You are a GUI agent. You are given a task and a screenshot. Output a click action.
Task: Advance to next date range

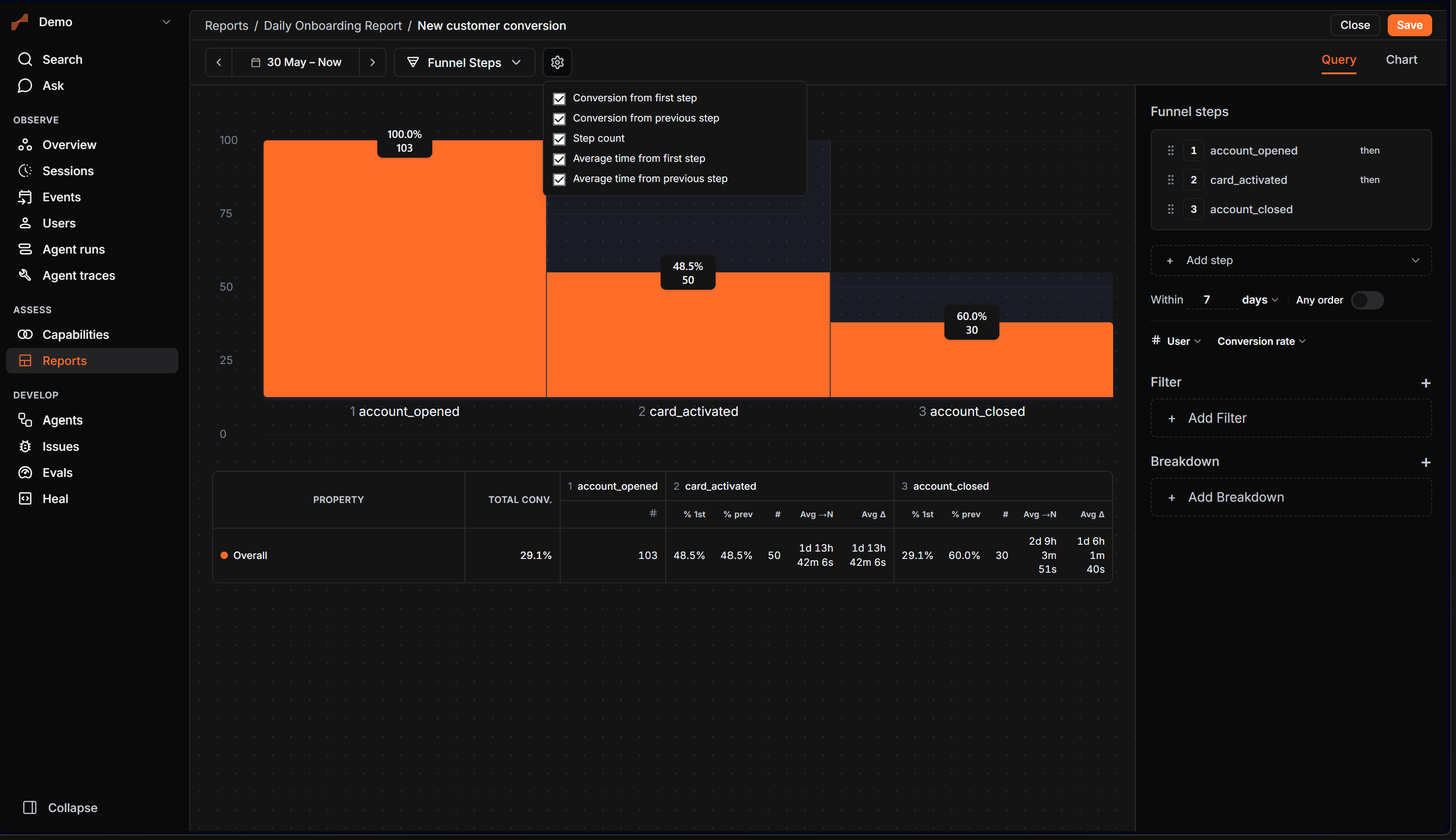coord(373,62)
